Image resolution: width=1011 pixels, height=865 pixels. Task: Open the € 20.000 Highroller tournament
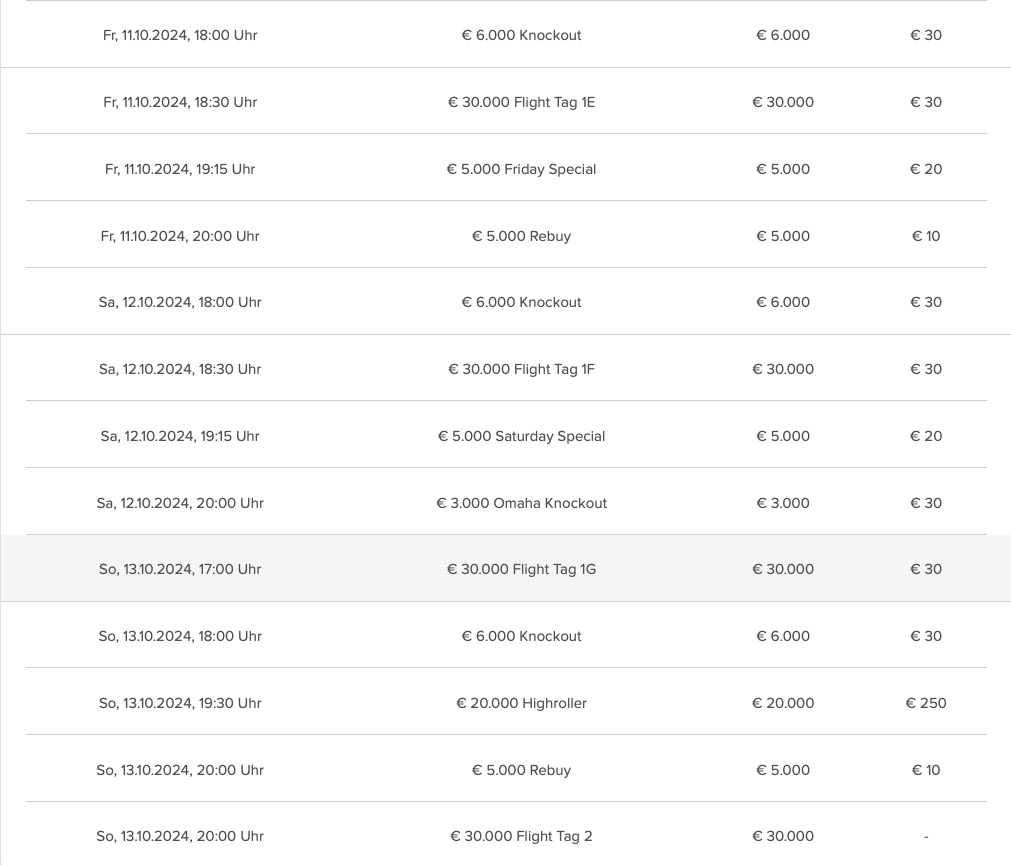(521, 703)
